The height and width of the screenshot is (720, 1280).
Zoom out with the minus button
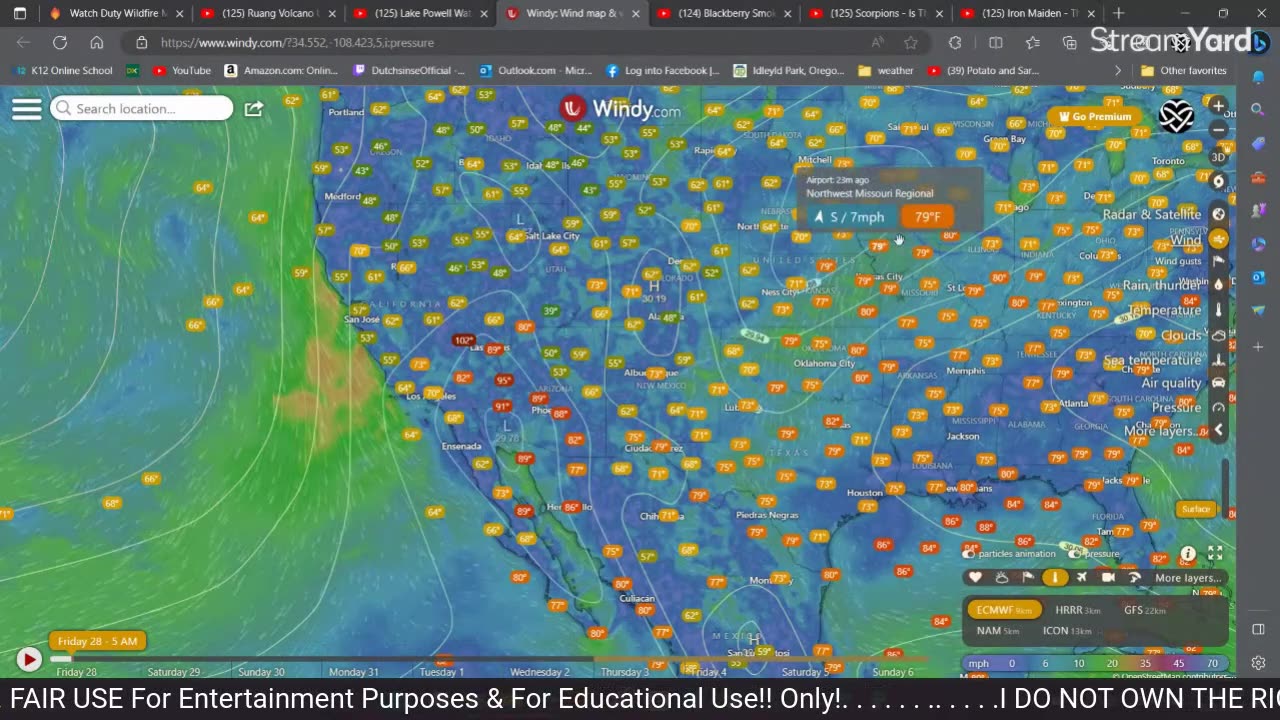[1218, 130]
